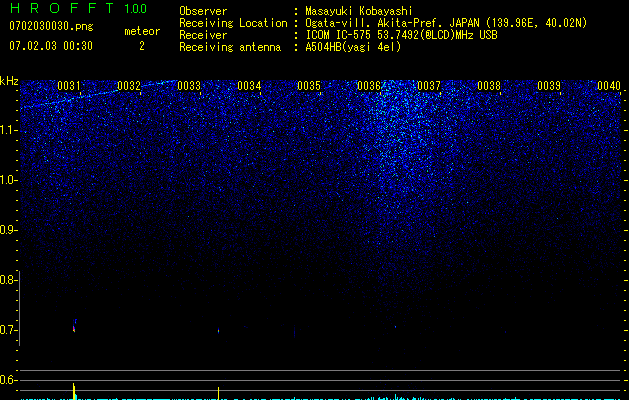Click time marker 0034
The height and width of the screenshot is (400, 629).
pos(249,86)
